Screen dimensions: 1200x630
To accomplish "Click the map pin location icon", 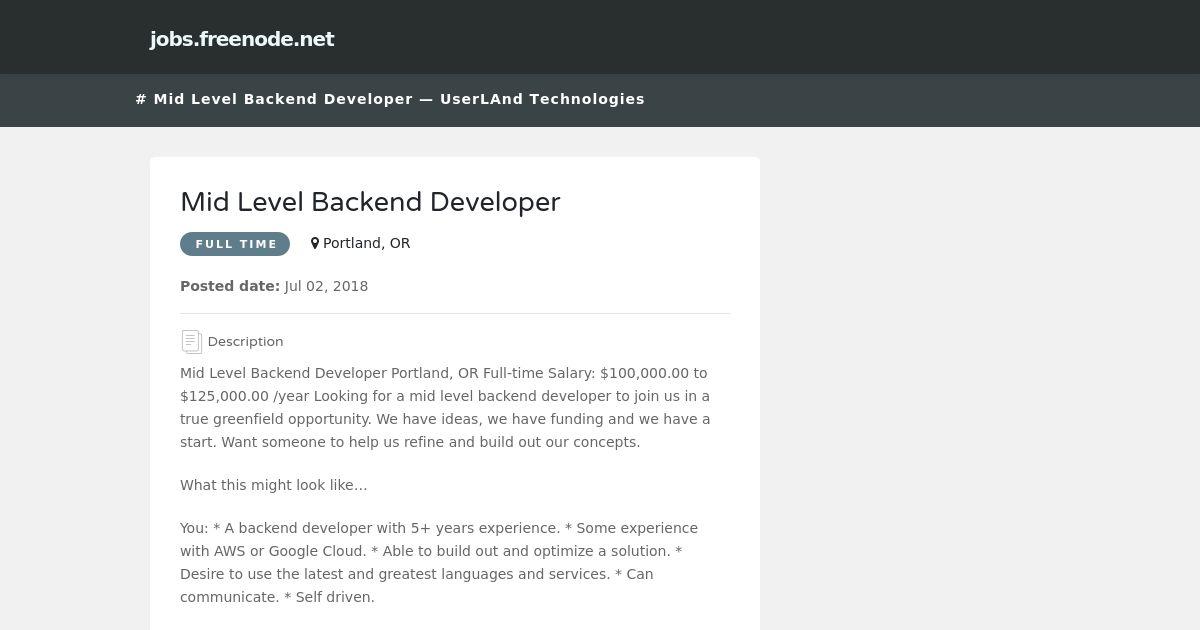I will 315,243.
